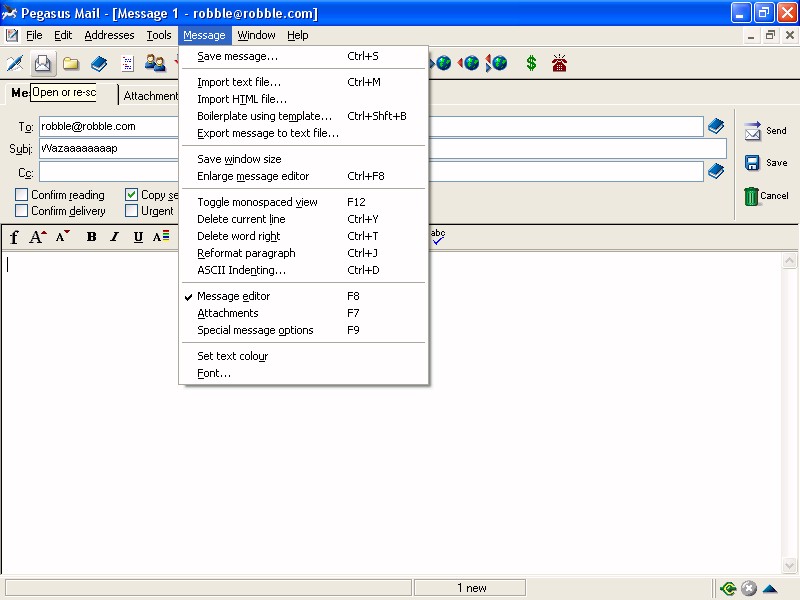
Task: Focus the empty Cc field
Action: click(371, 172)
